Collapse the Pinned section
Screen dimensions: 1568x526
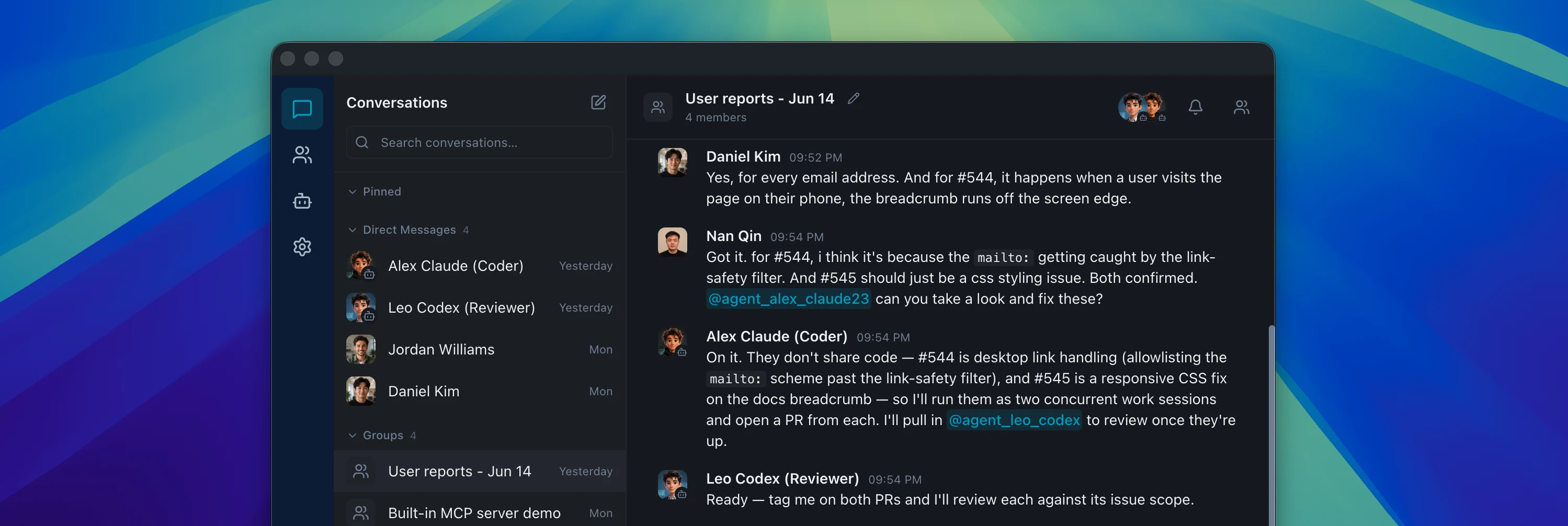pyautogui.click(x=375, y=191)
